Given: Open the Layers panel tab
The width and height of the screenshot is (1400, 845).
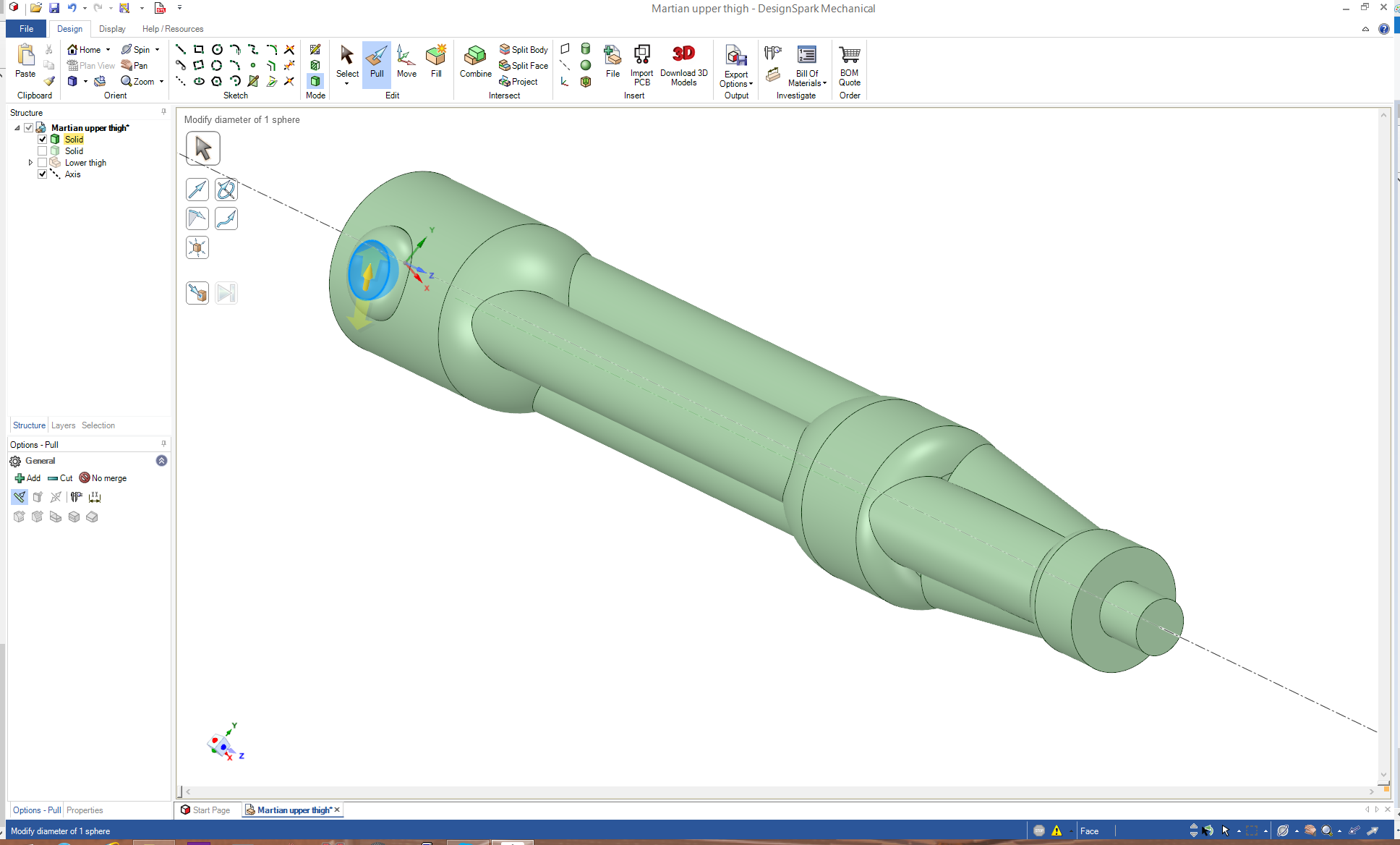Looking at the screenshot, I should click(63, 425).
